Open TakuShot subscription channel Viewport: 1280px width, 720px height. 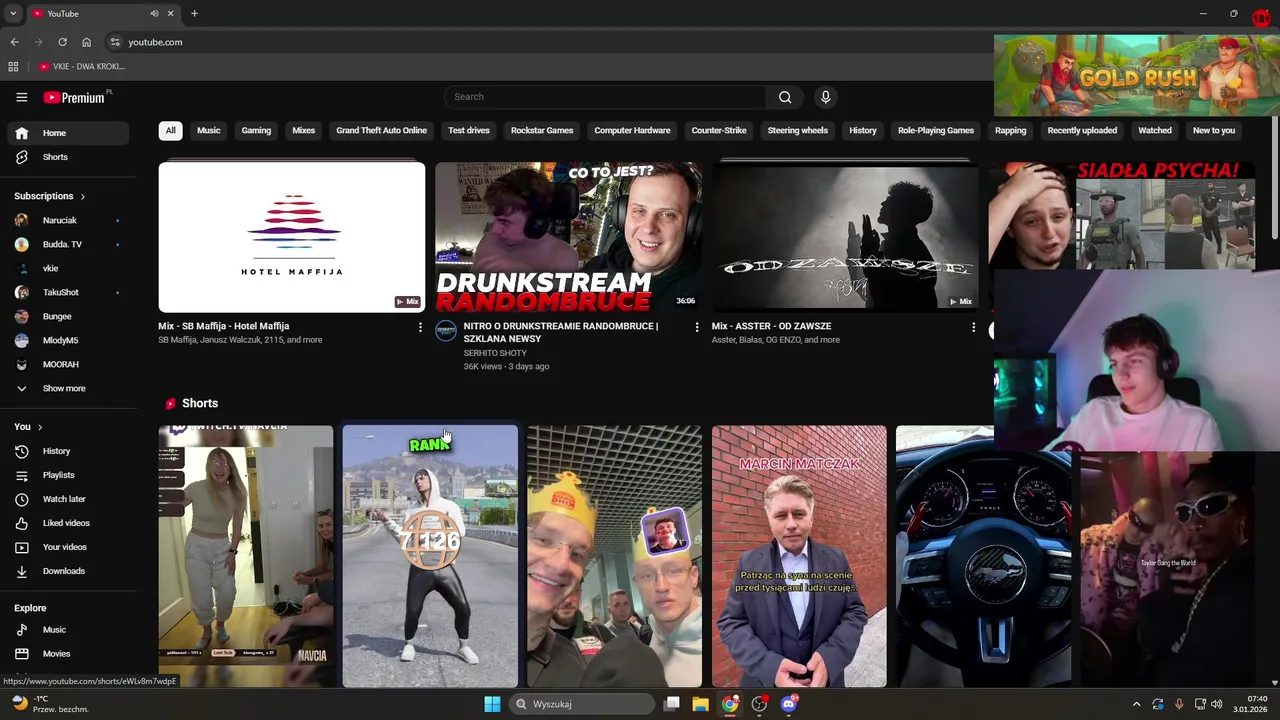[68, 292]
